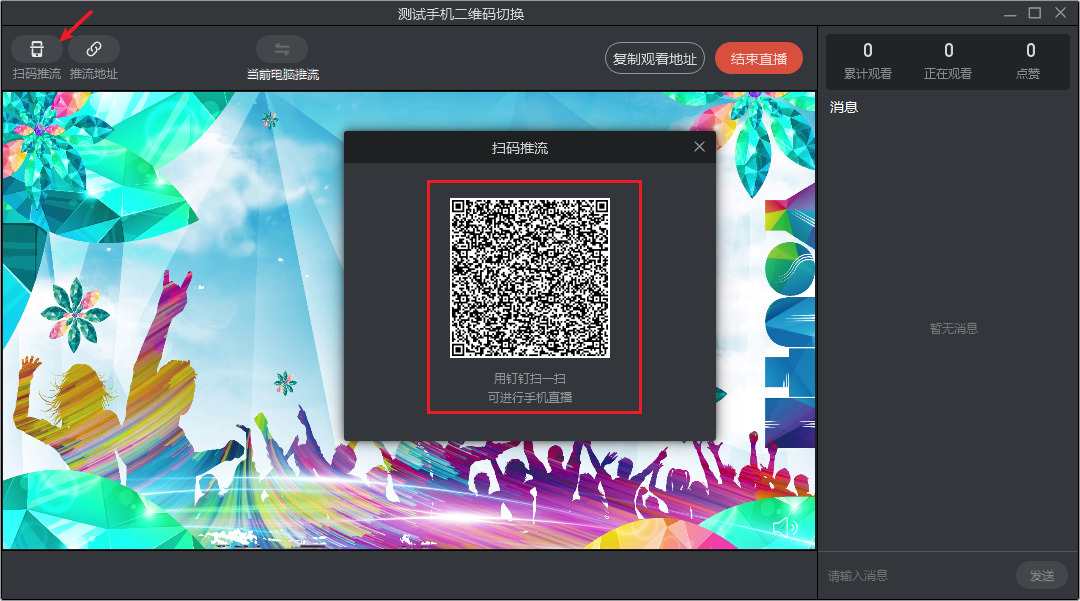Click the QR code image
This screenshot has width=1080, height=601.
(x=530, y=278)
